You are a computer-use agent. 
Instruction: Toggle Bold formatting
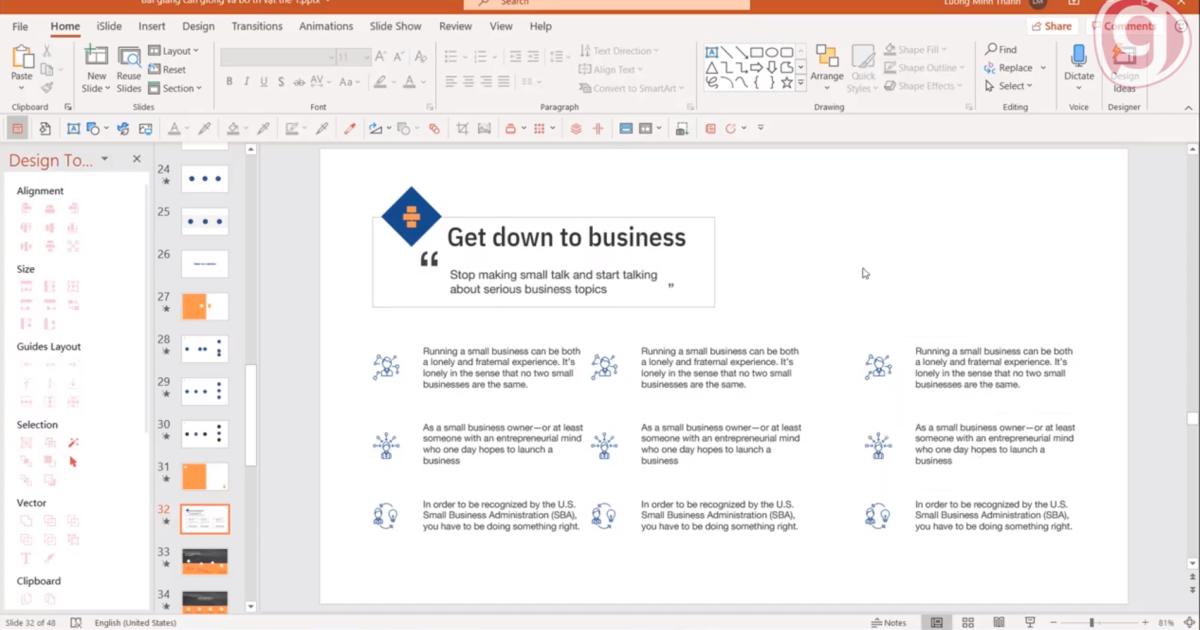click(x=229, y=82)
